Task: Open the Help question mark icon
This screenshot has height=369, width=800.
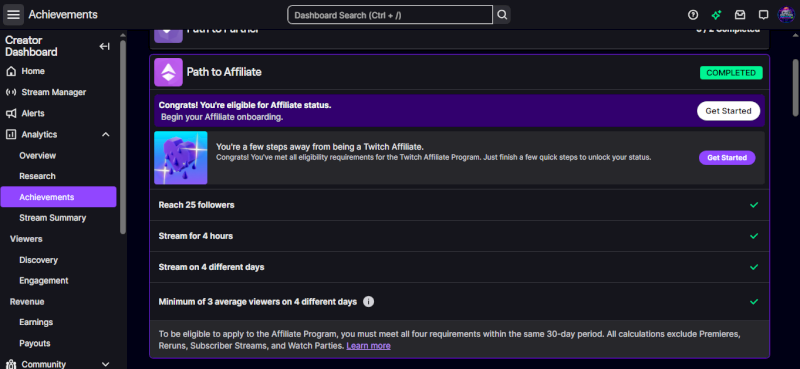Action: click(x=693, y=15)
